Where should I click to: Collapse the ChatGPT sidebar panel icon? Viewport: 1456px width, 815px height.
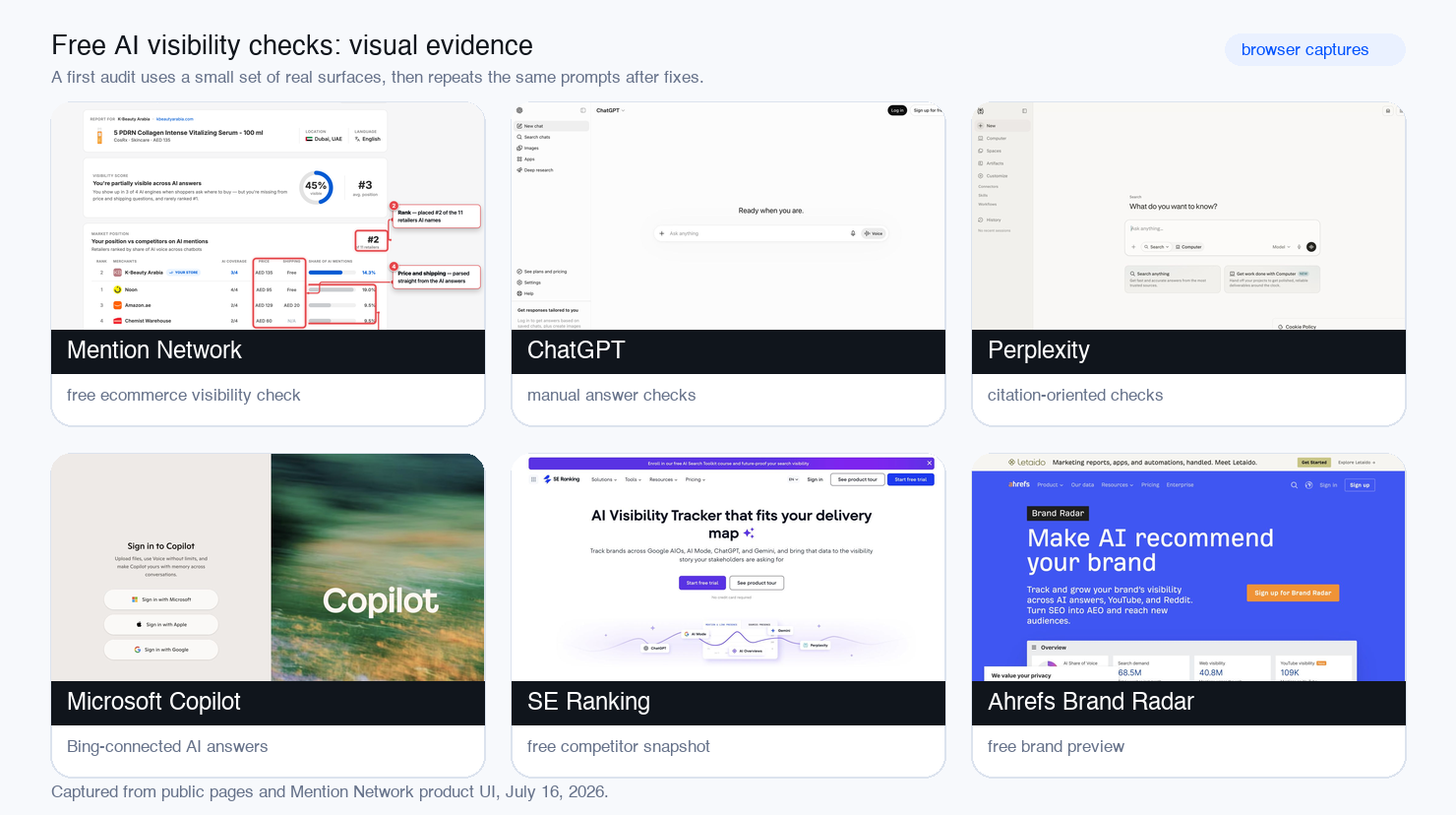tap(582, 110)
